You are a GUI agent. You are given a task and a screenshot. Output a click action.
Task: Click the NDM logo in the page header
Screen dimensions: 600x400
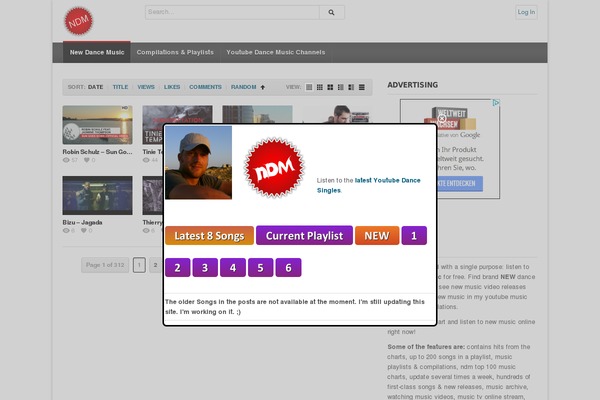coord(78,21)
